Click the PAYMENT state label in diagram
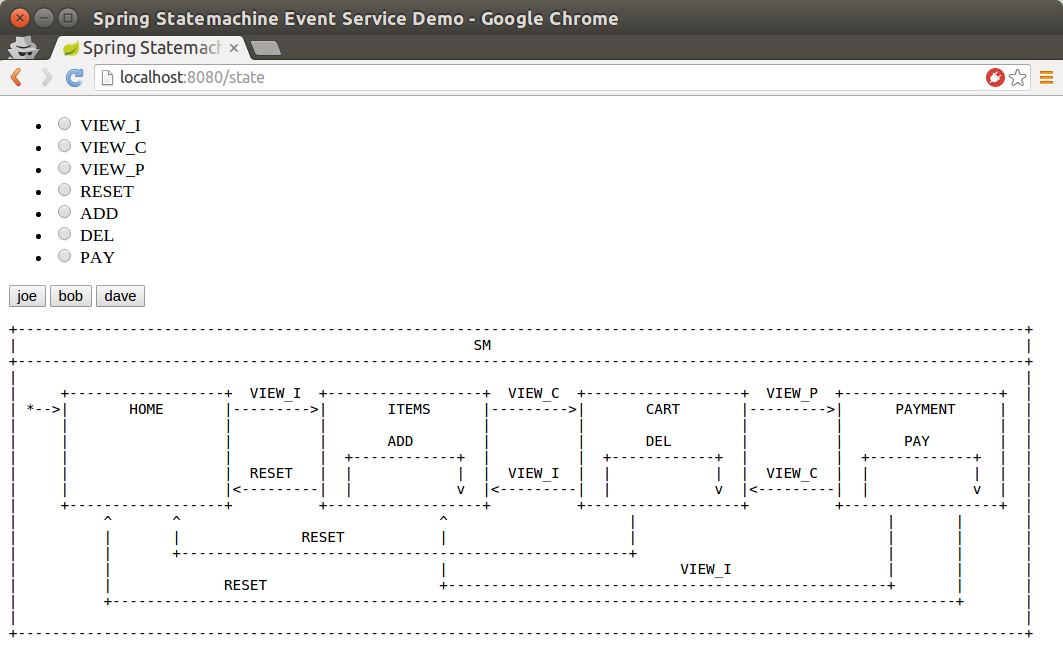 tap(925, 409)
